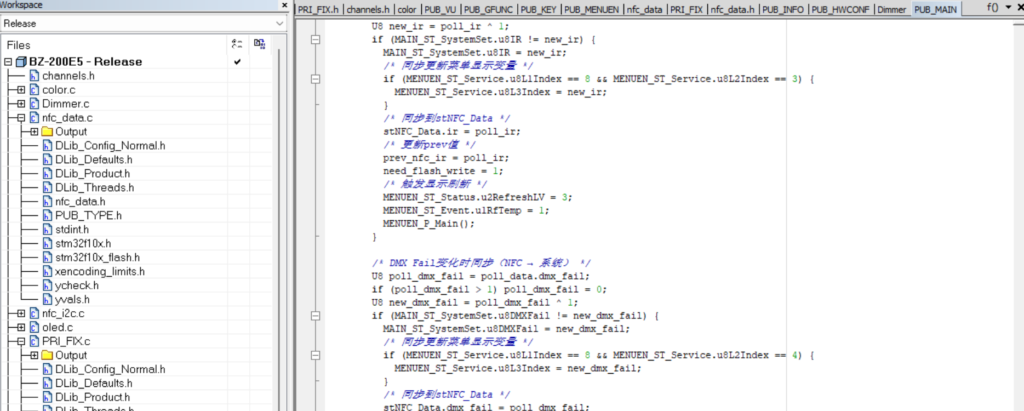Switch to the PUB_MENUEN tab

click(592, 9)
